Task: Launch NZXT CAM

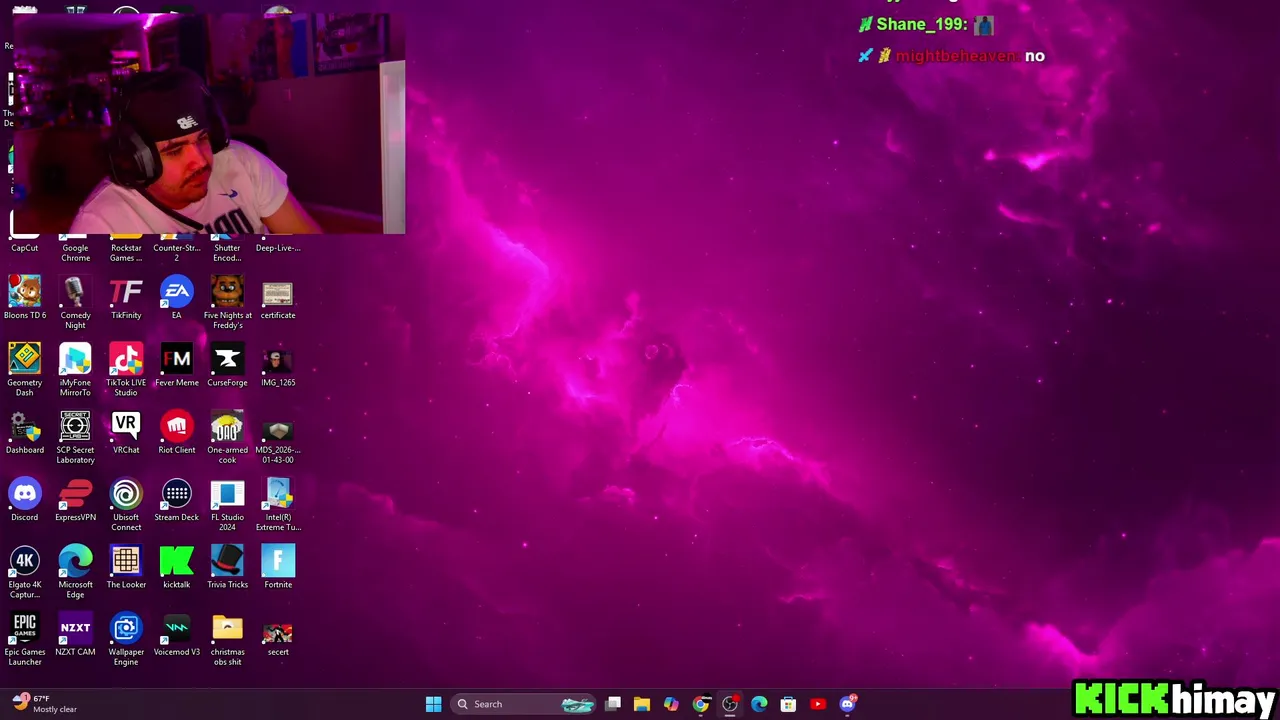Action: [75, 634]
